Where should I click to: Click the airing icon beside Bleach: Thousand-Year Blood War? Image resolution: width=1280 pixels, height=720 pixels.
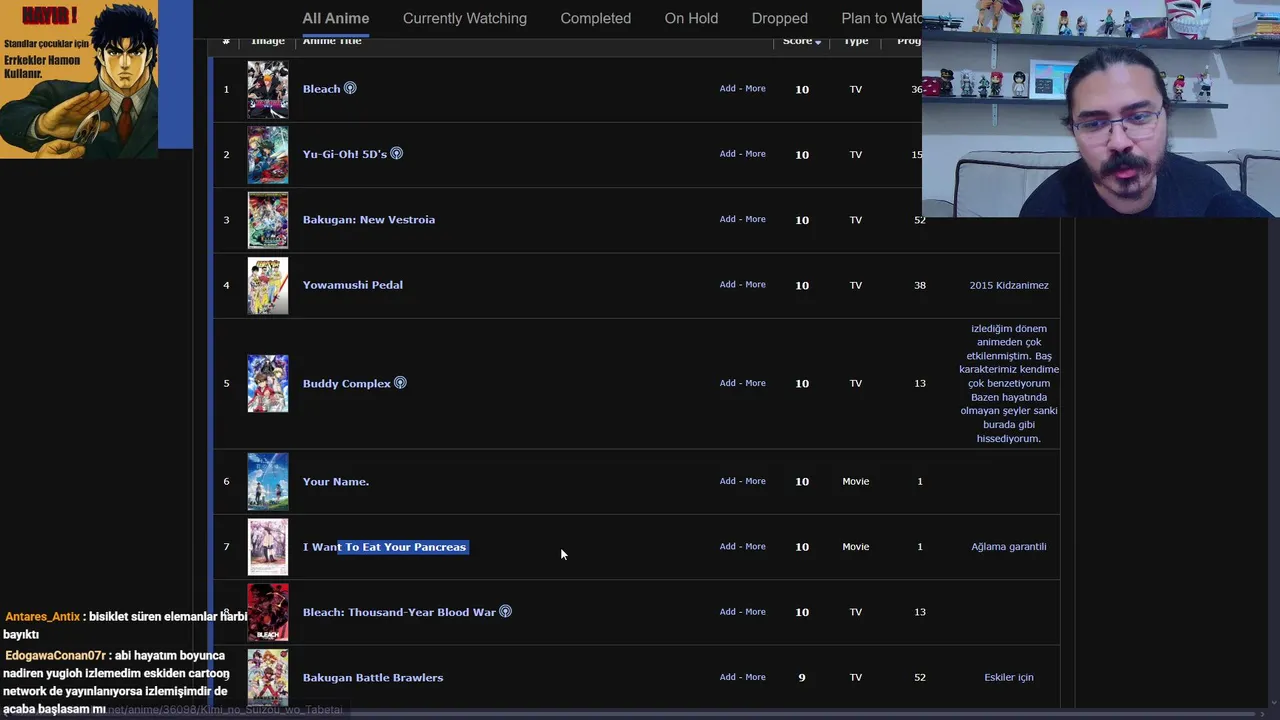[505, 611]
